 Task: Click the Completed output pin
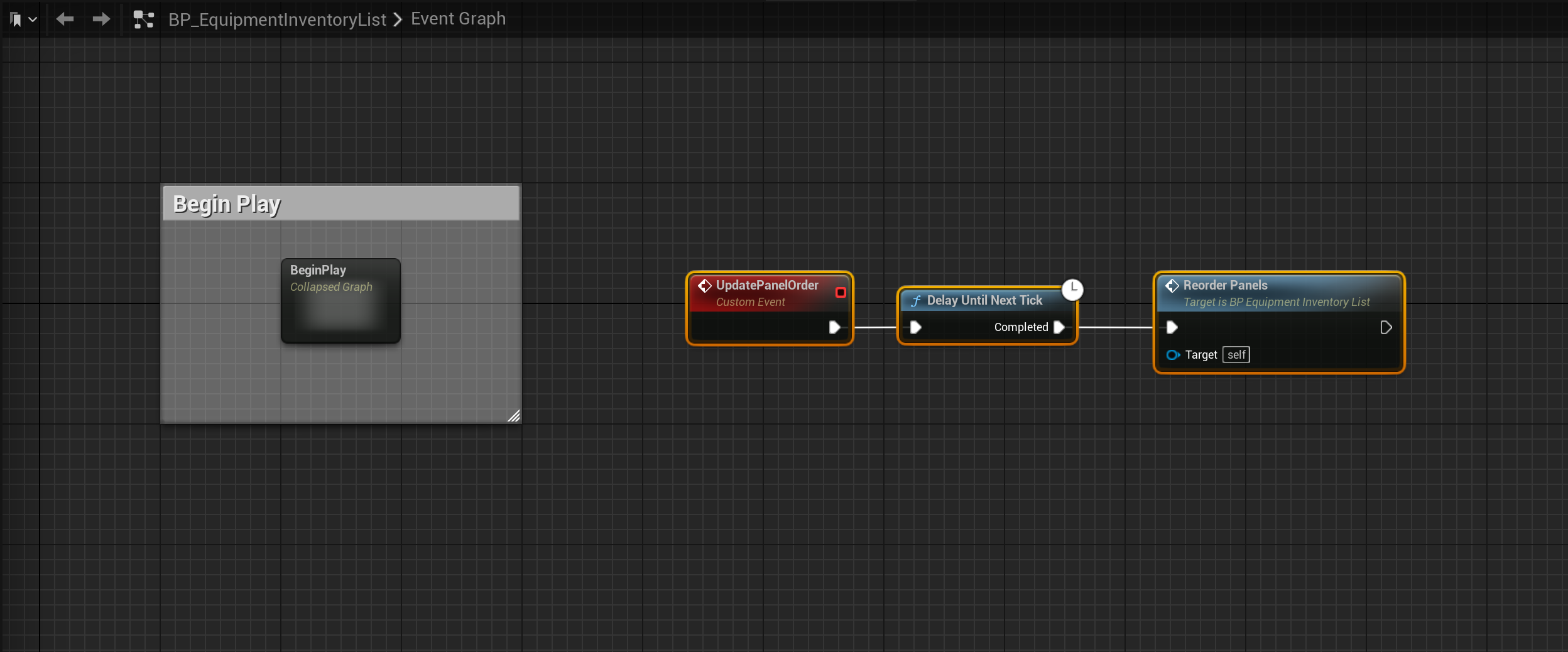pos(1059,327)
